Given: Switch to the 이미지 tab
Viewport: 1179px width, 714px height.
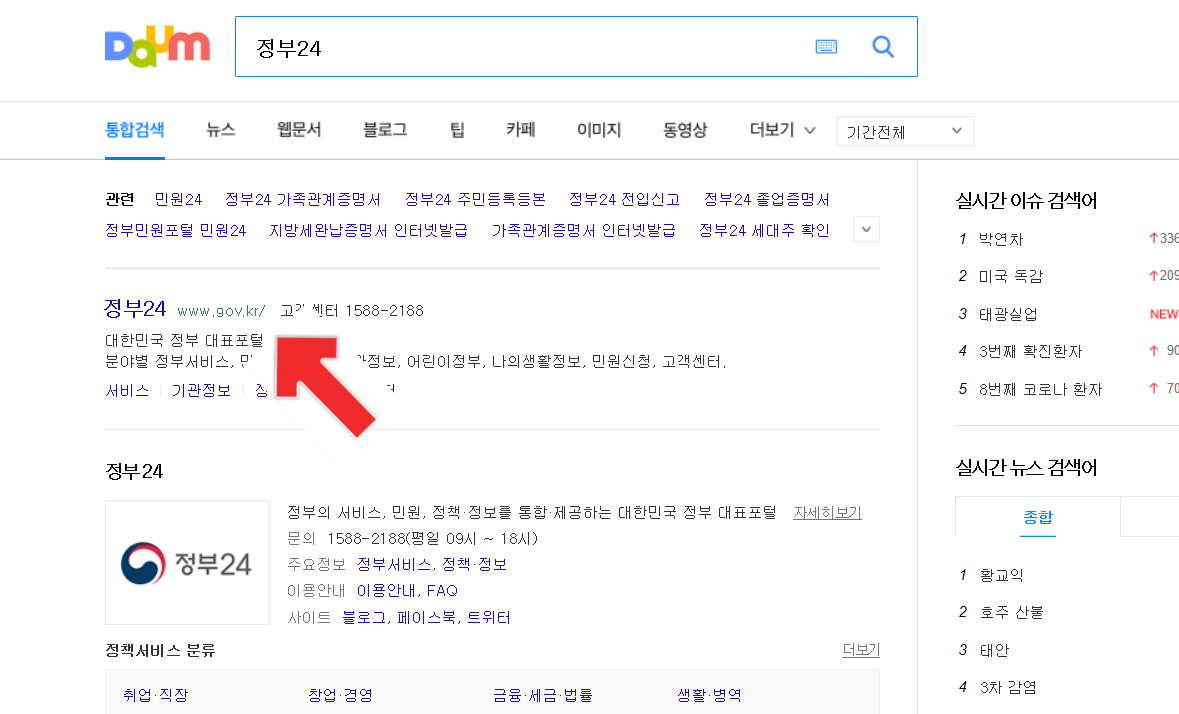Looking at the screenshot, I should click(599, 129).
